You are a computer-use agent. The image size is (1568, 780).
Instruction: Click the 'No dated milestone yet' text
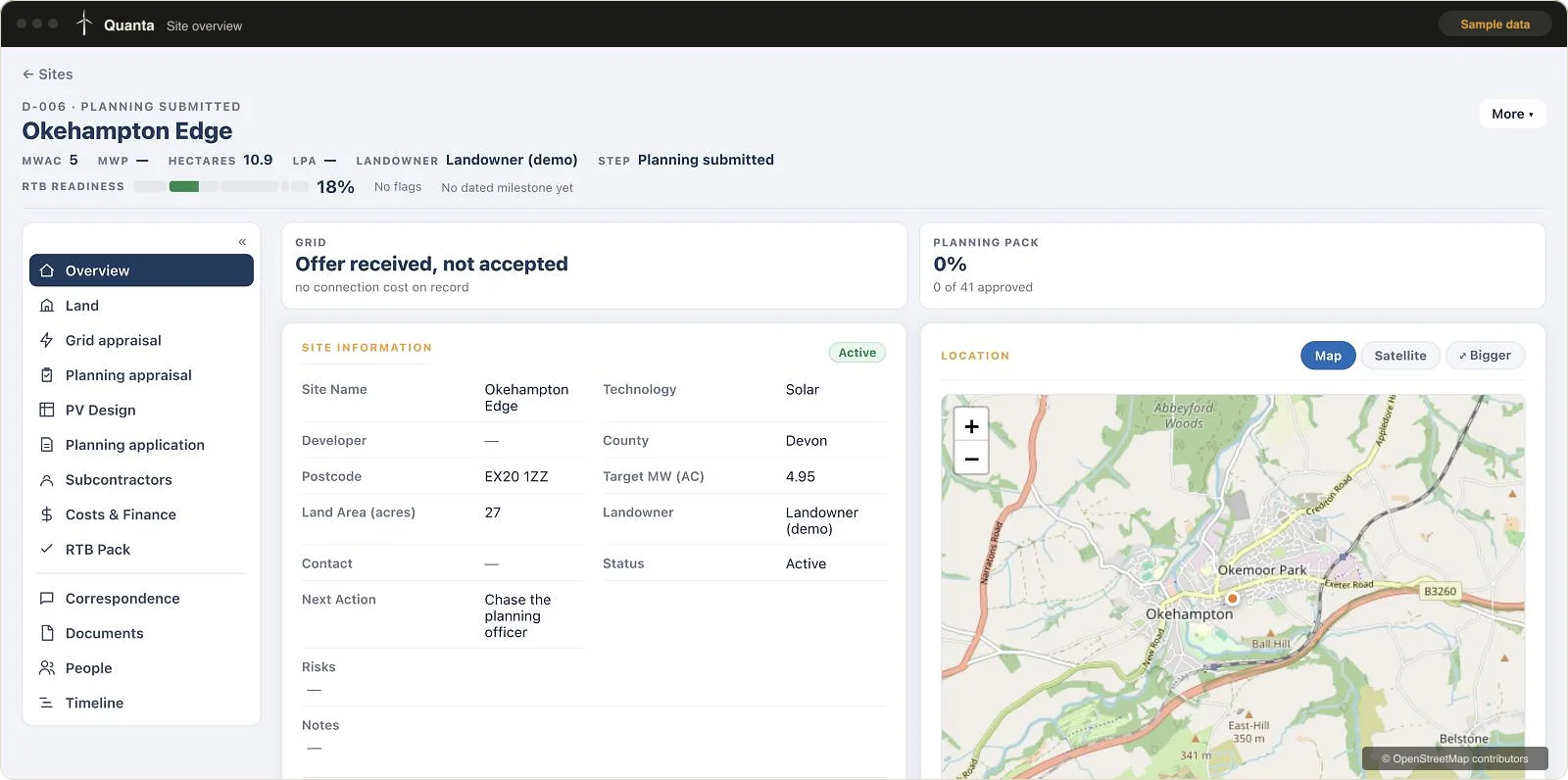pyautogui.click(x=507, y=188)
